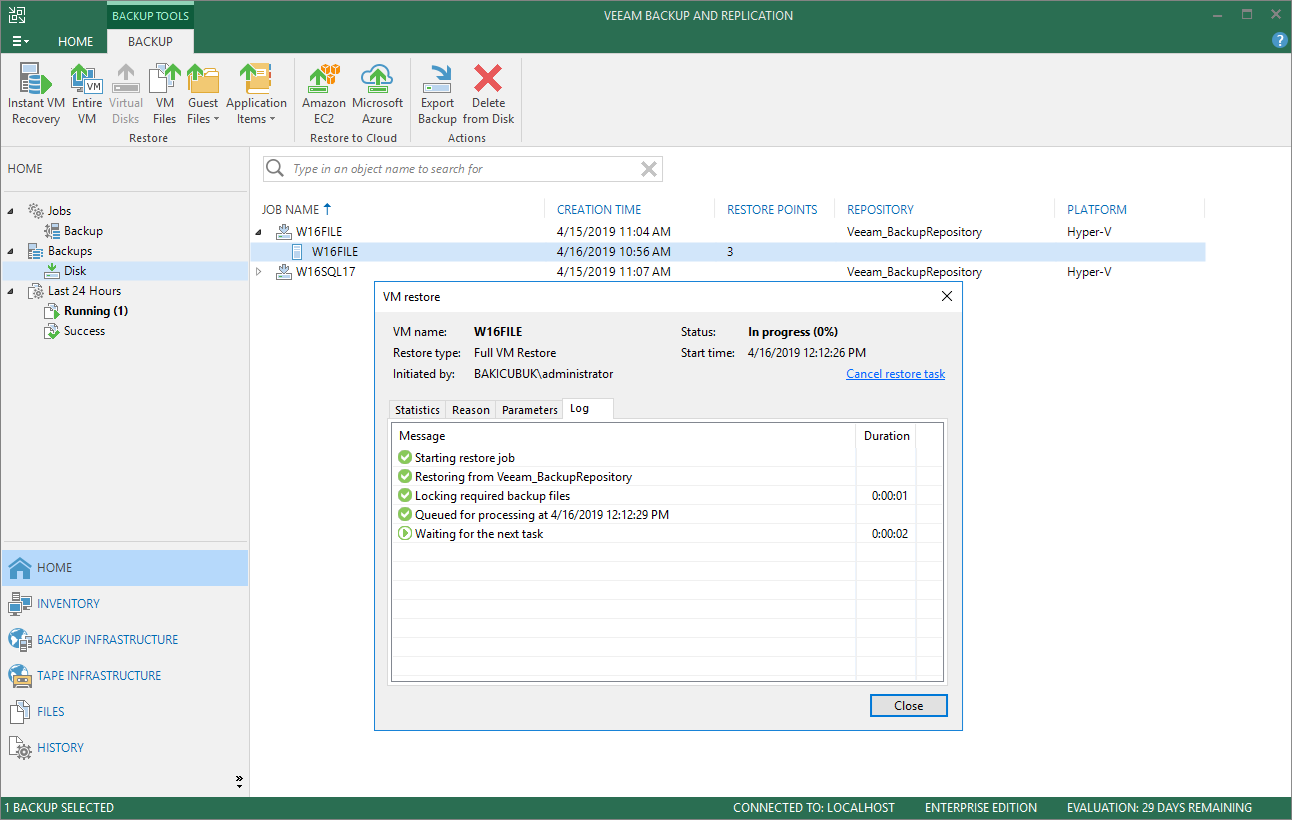Image resolution: width=1292 pixels, height=820 pixels.
Task: Open VM Files restore
Action: coord(165,95)
